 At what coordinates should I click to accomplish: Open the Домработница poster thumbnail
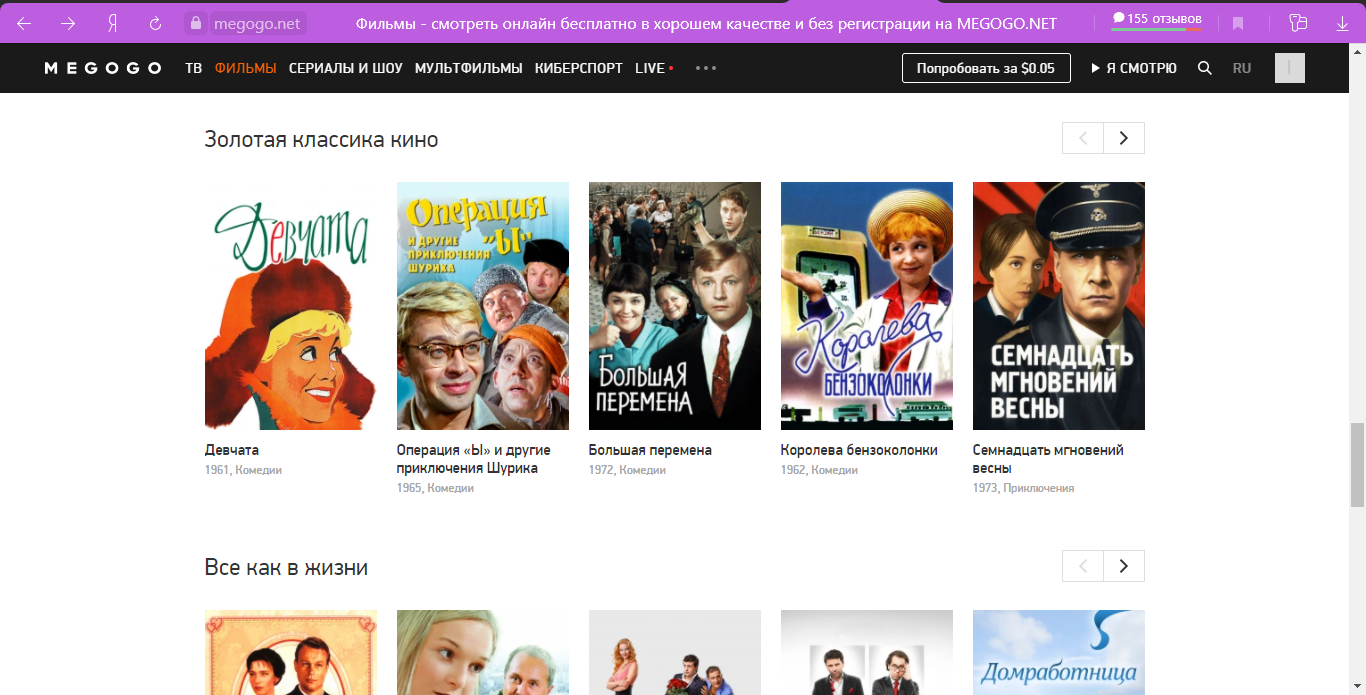1059,652
